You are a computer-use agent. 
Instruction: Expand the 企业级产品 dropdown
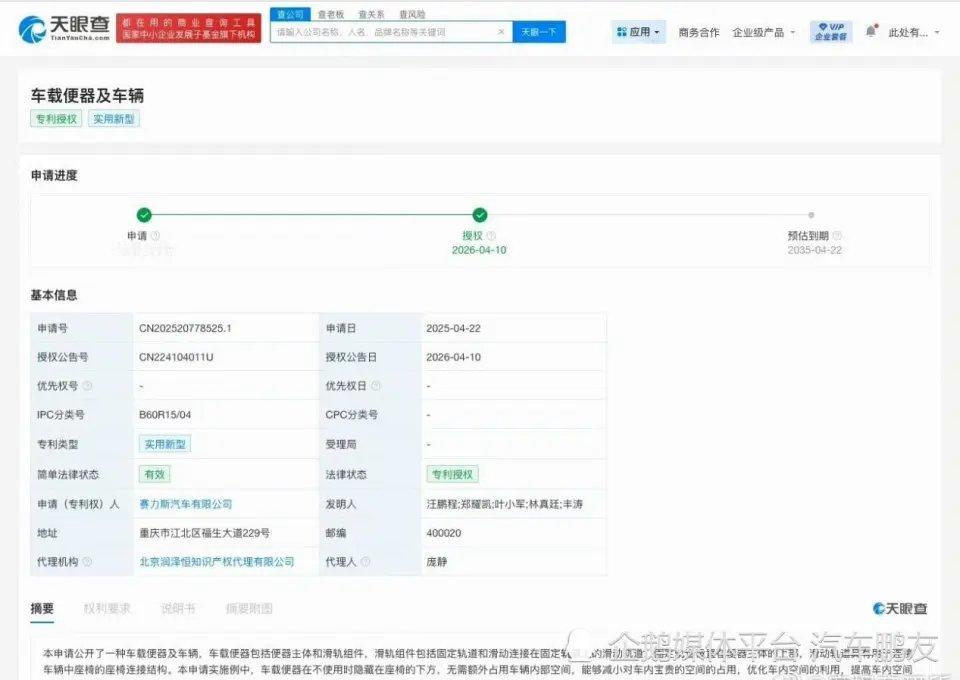point(763,32)
